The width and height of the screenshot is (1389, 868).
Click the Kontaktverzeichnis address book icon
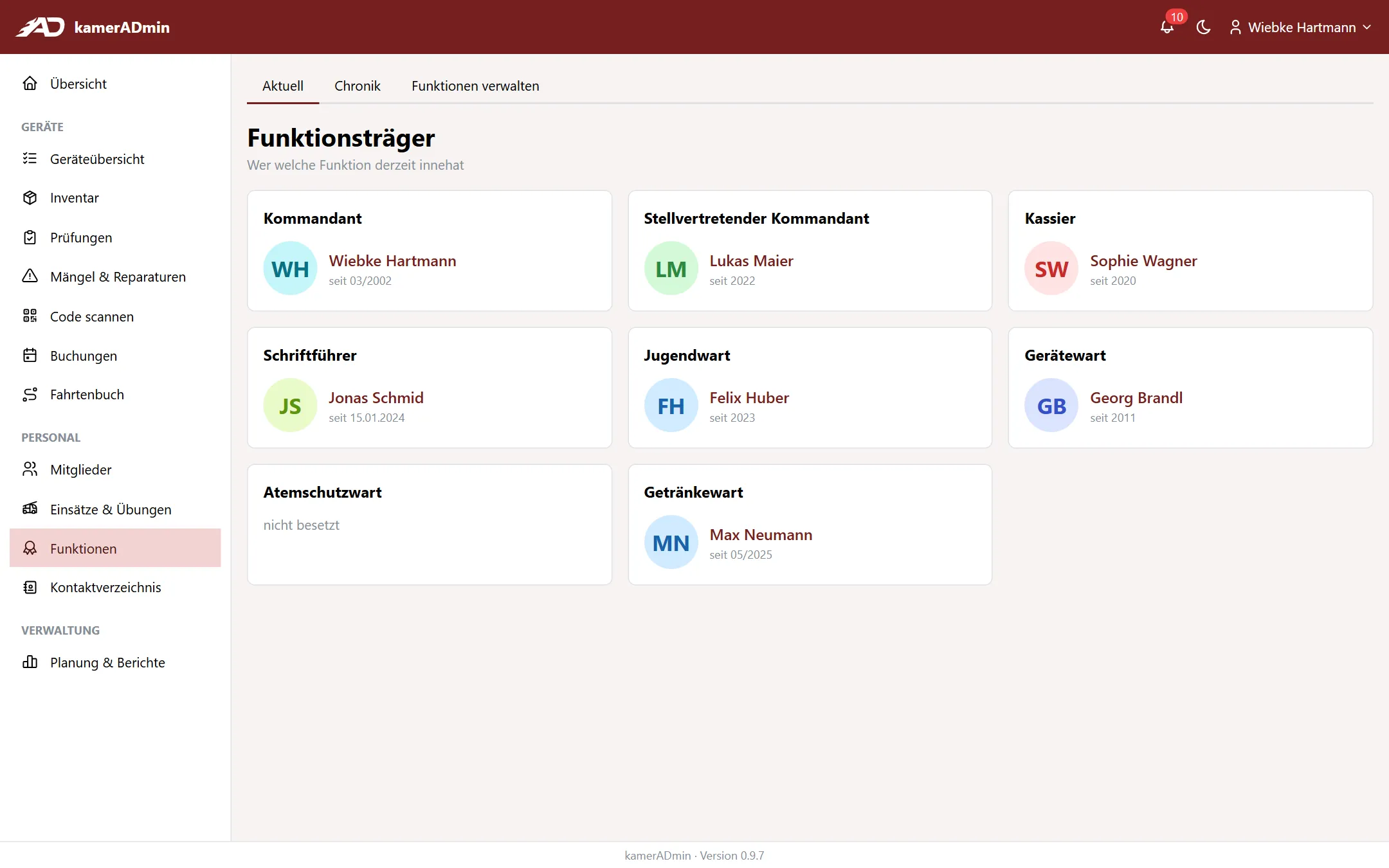[30, 587]
